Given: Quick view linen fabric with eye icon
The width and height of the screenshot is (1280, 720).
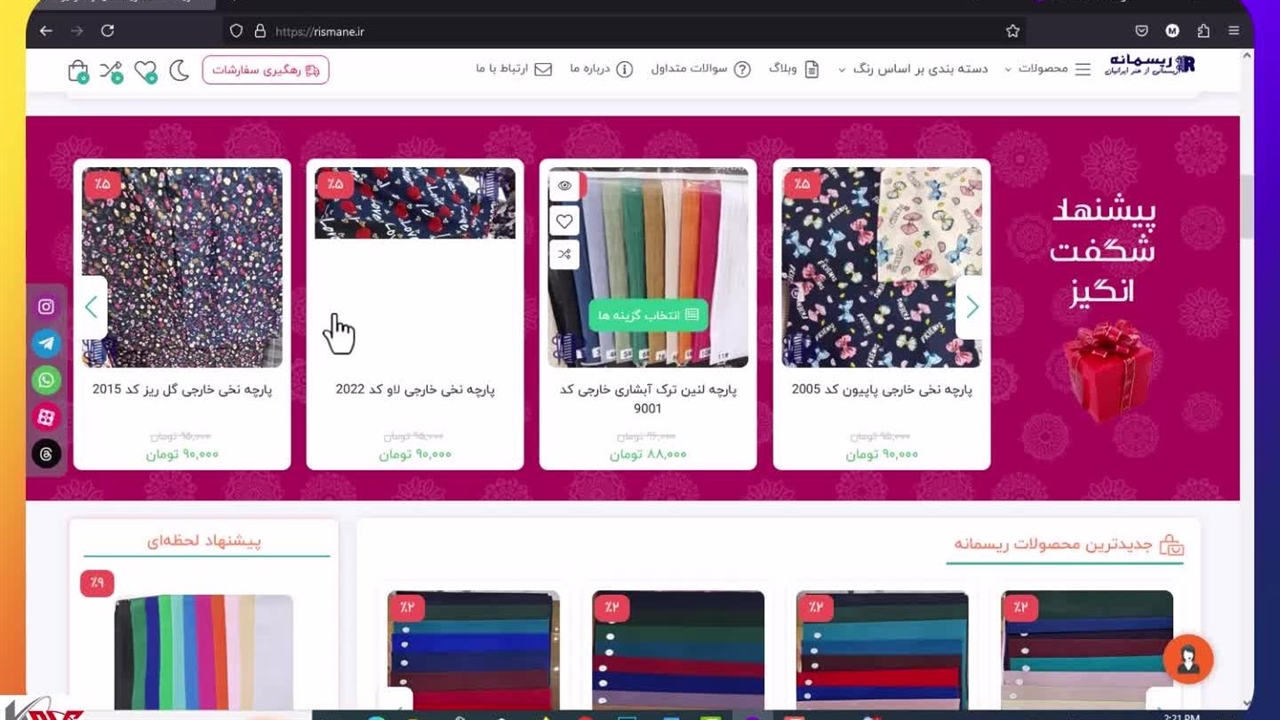Looking at the screenshot, I should point(565,186).
